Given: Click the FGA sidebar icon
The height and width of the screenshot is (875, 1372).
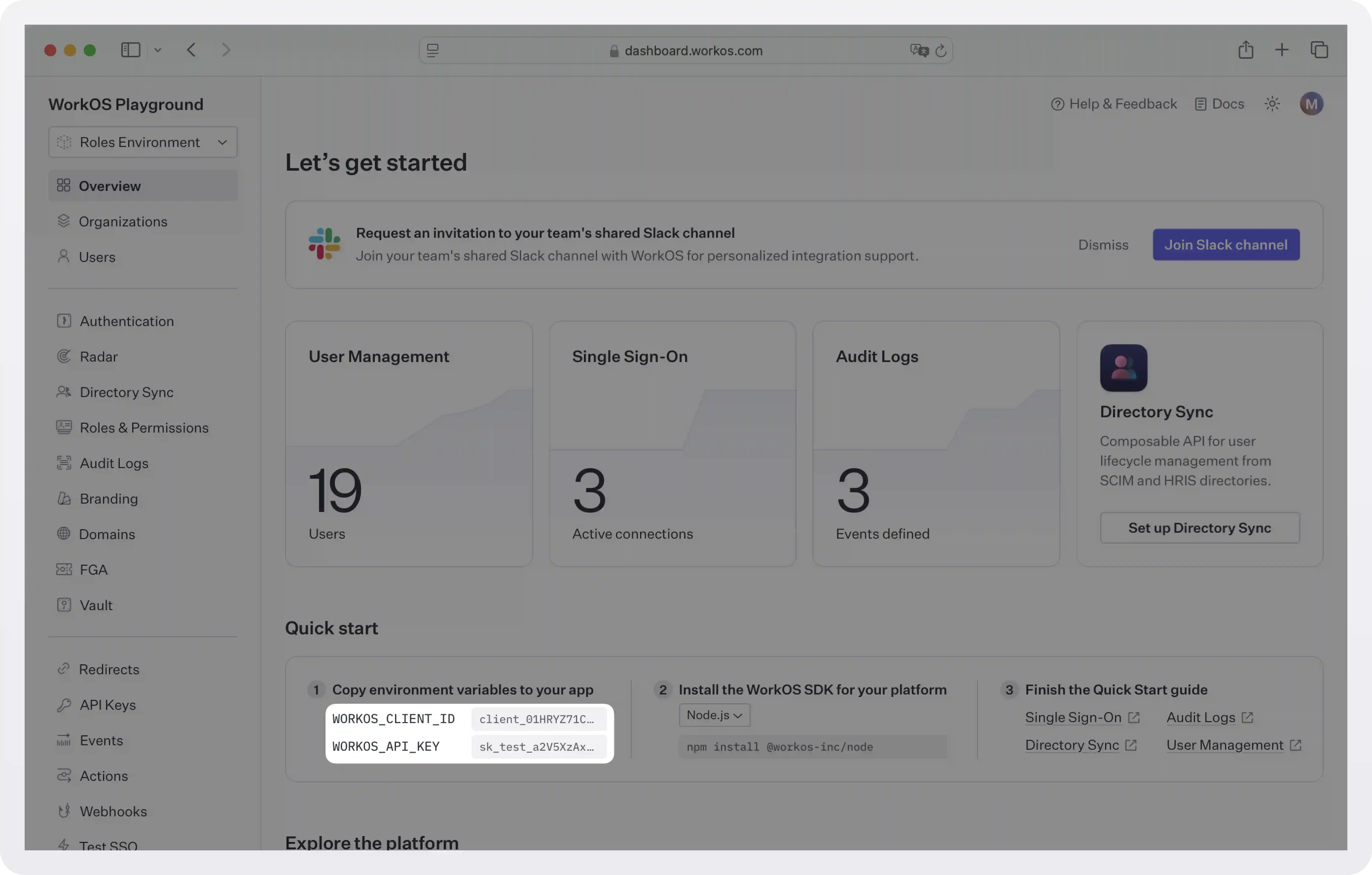Looking at the screenshot, I should [64, 570].
